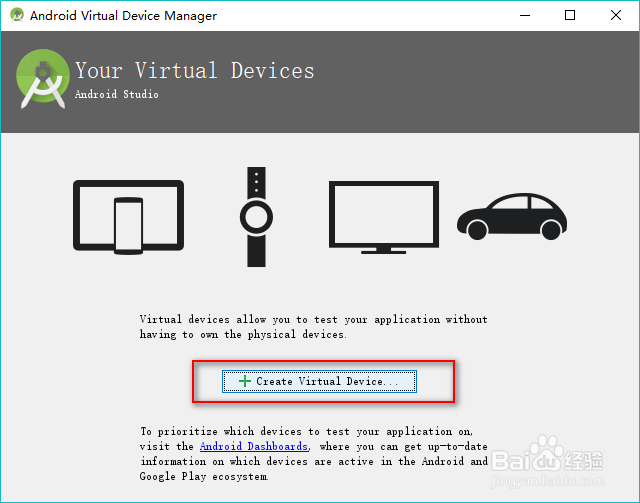This screenshot has width=640, height=503.
Task: Click the title bar Android Studio app icon
Action: 17,15
